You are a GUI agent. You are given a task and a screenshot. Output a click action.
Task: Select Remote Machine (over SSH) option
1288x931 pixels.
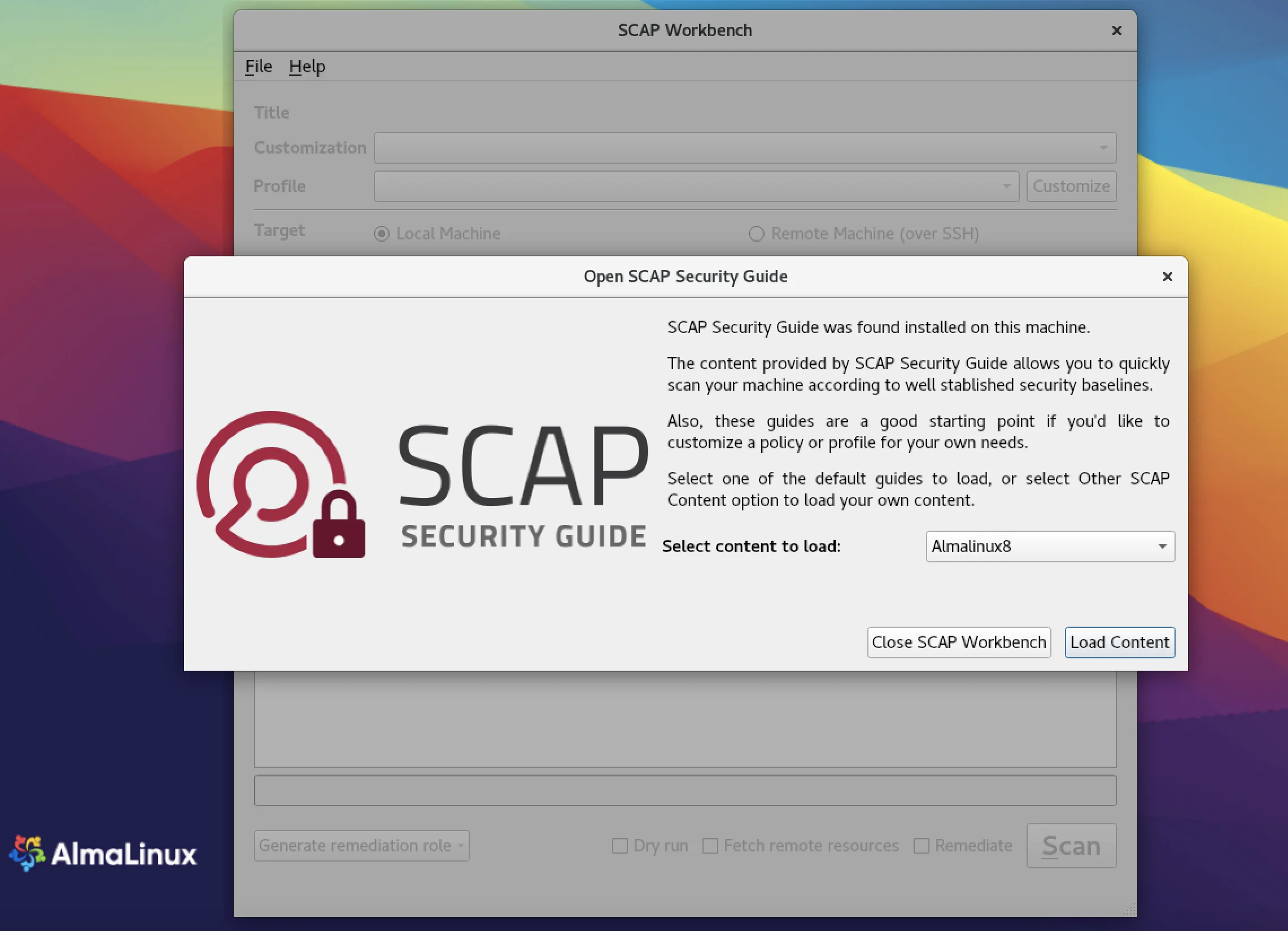[756, 234]
